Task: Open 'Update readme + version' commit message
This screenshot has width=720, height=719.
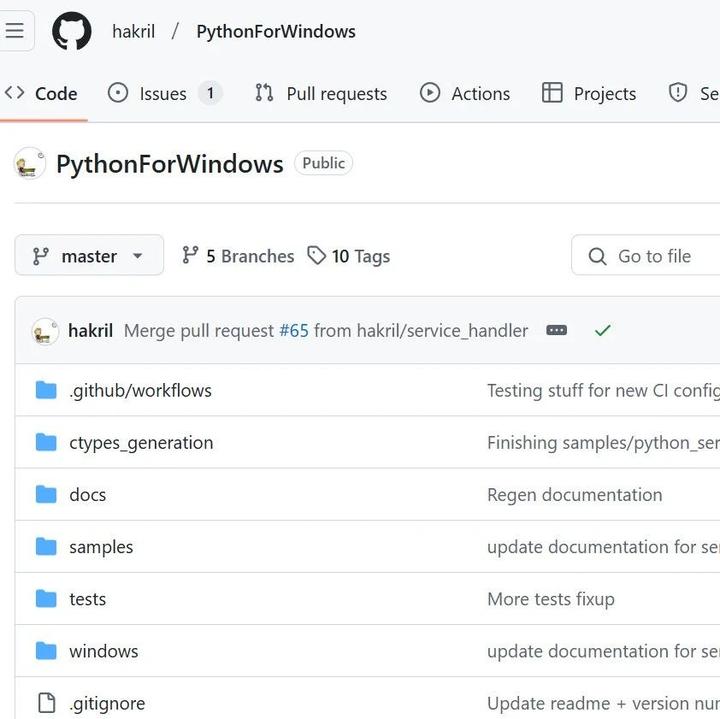Action: tap(603, 704)
